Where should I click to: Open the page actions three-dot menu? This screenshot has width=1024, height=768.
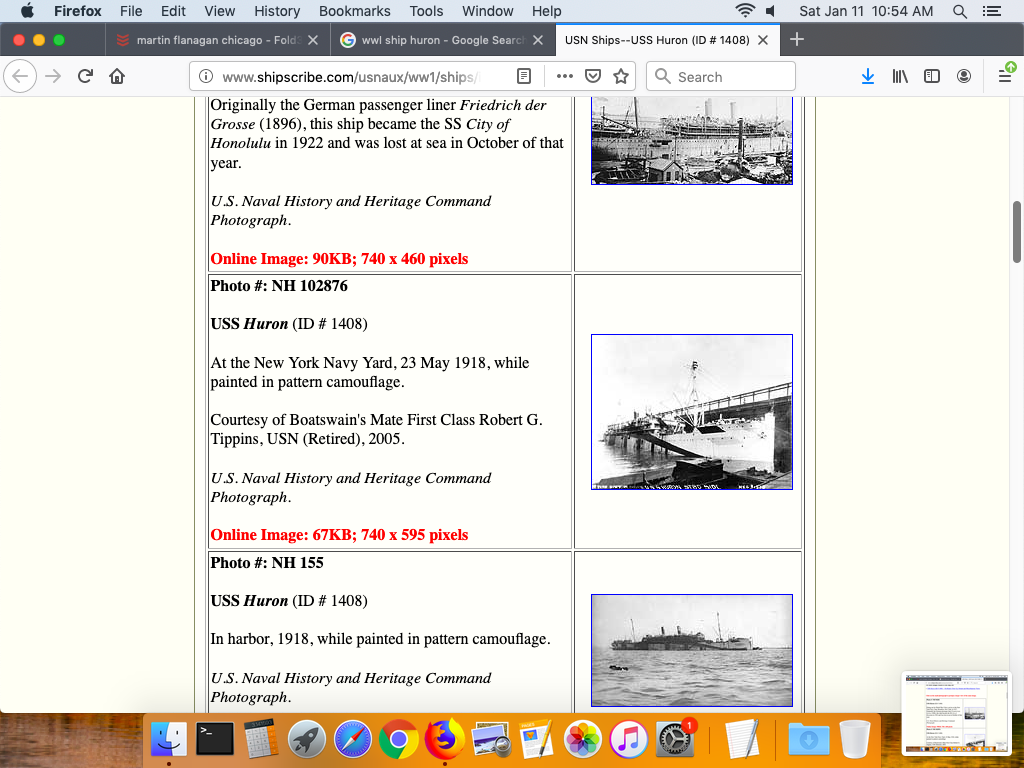coord(564,77)
